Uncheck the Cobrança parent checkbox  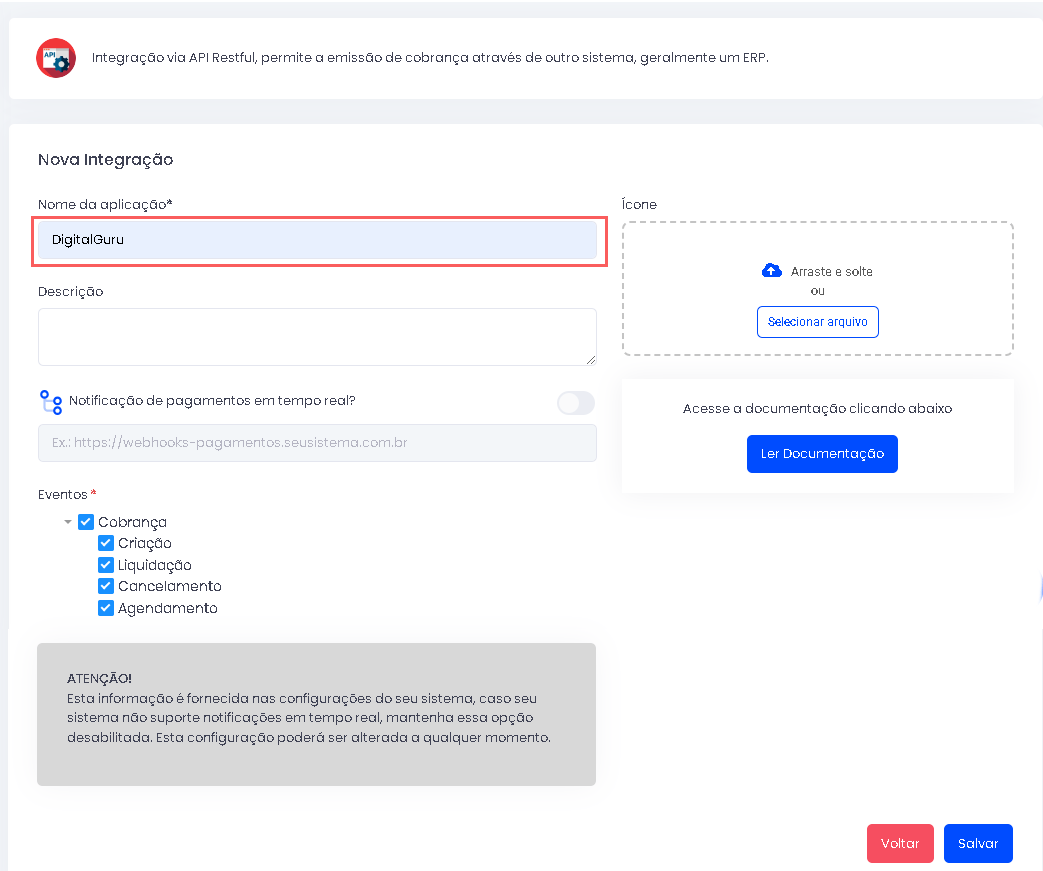[x=86, y=522]
